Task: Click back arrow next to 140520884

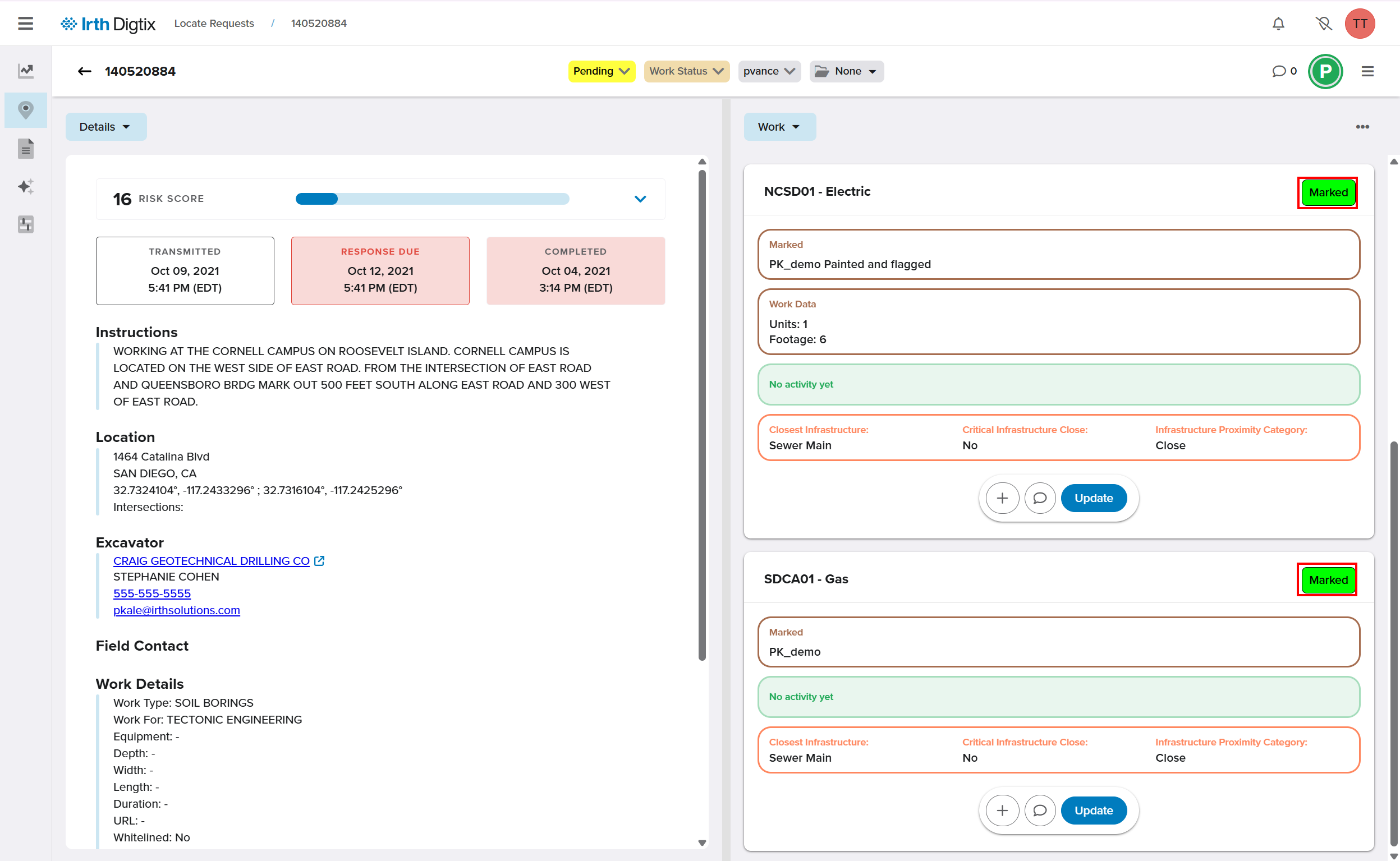Action: coord(84,71)
